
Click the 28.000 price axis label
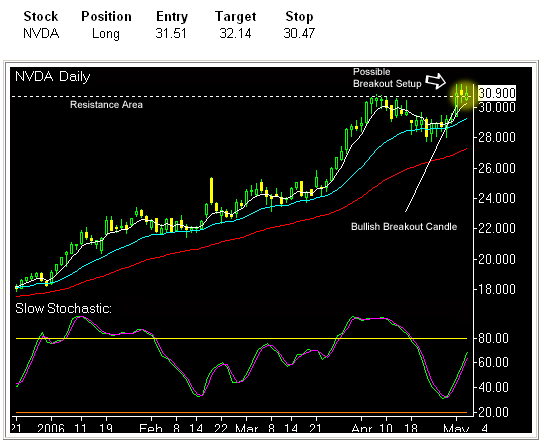coord(497,137)
